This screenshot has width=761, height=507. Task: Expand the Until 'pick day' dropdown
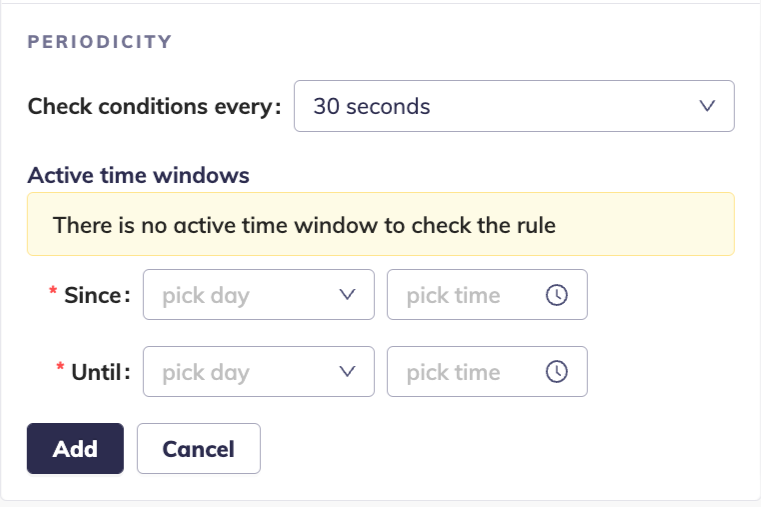pyautogui.click(x=258, y=372)
